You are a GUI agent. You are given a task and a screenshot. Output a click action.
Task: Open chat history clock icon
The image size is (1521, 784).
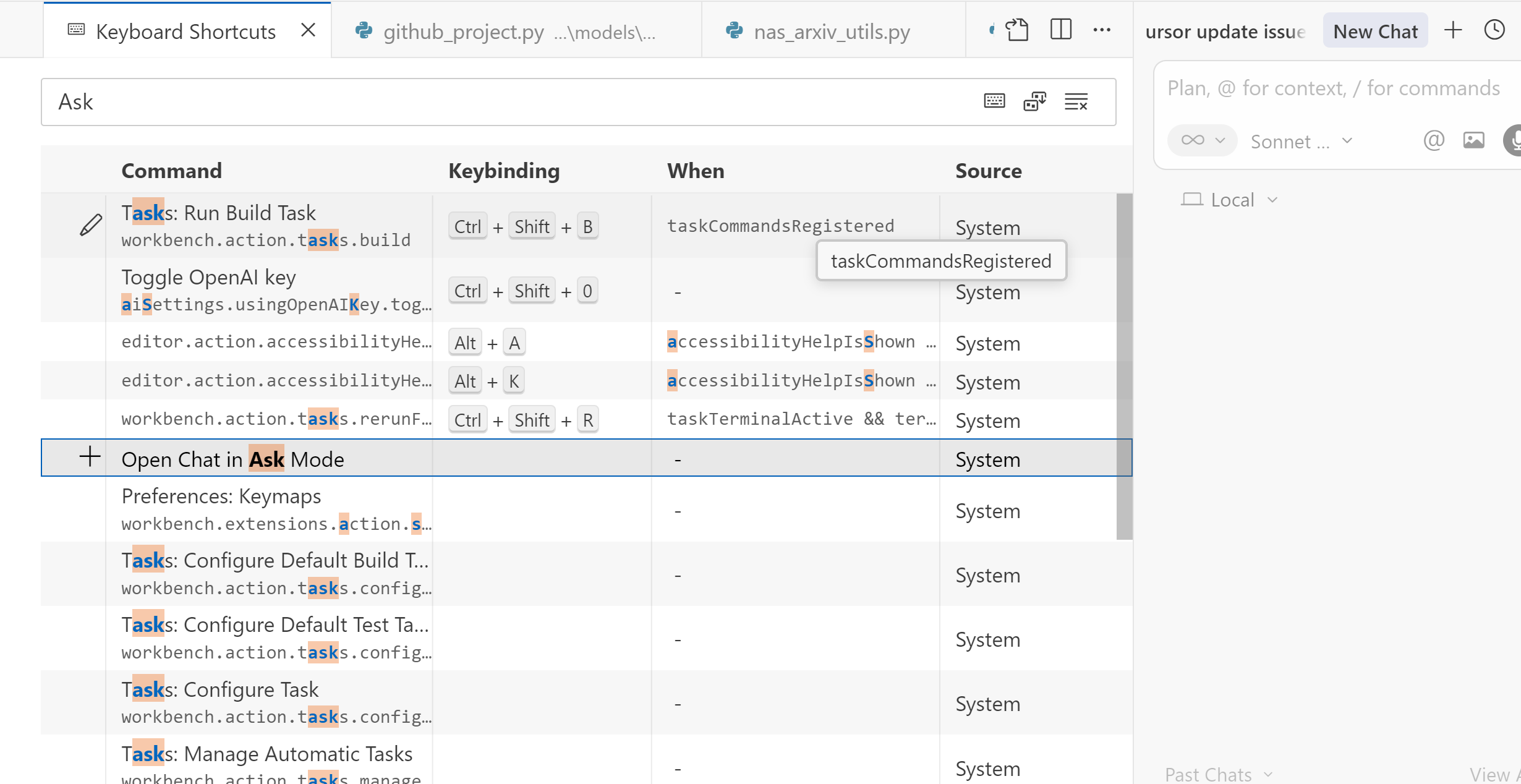pyautogui.click(x=1494, y=30)
